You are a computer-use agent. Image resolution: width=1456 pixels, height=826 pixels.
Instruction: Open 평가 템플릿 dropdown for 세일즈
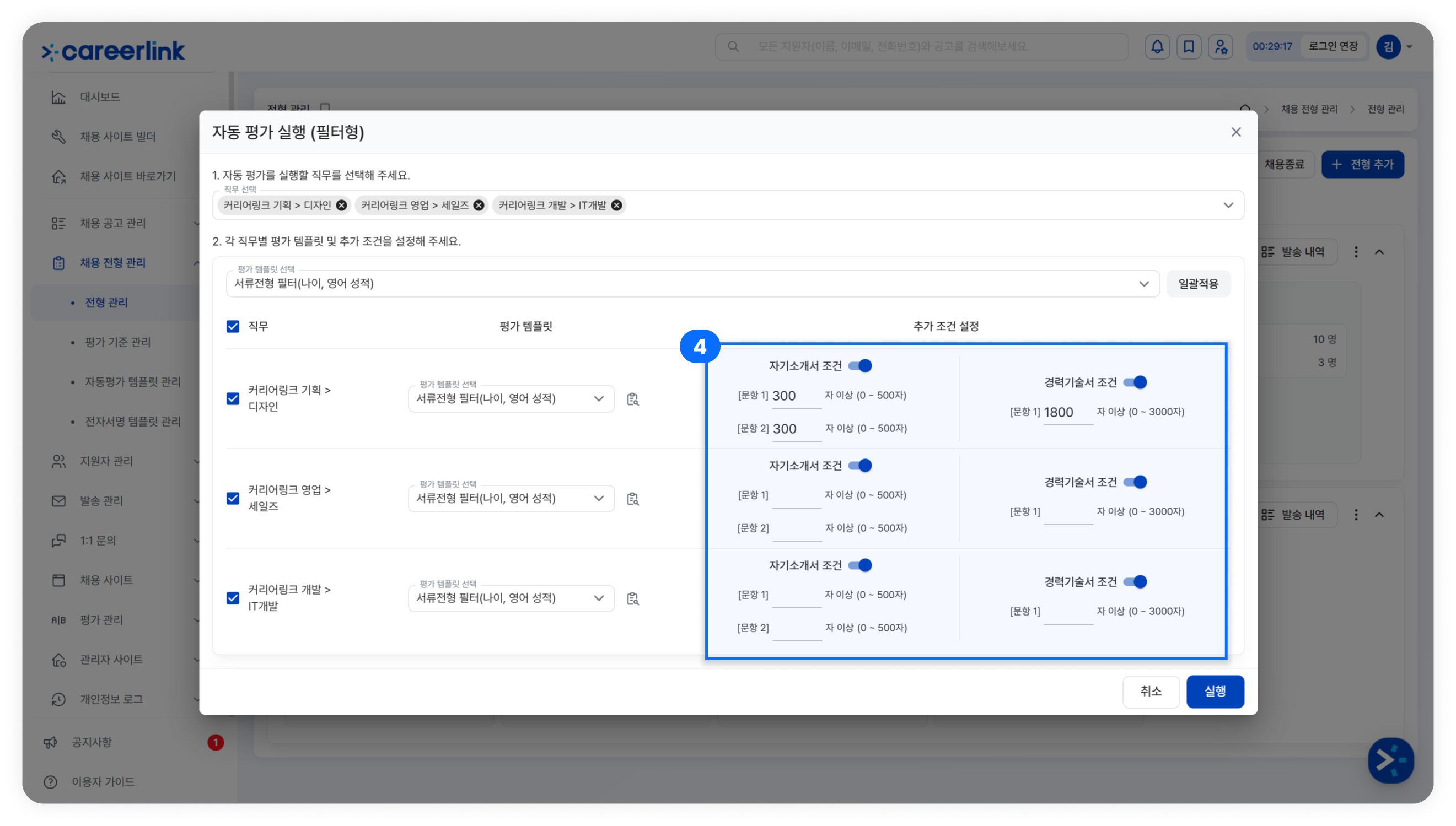click(x=511, y=499)
